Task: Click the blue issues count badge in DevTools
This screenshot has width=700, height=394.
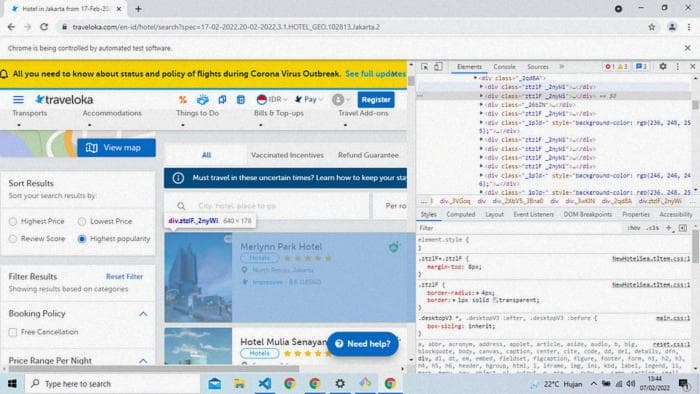Action: 642,66
